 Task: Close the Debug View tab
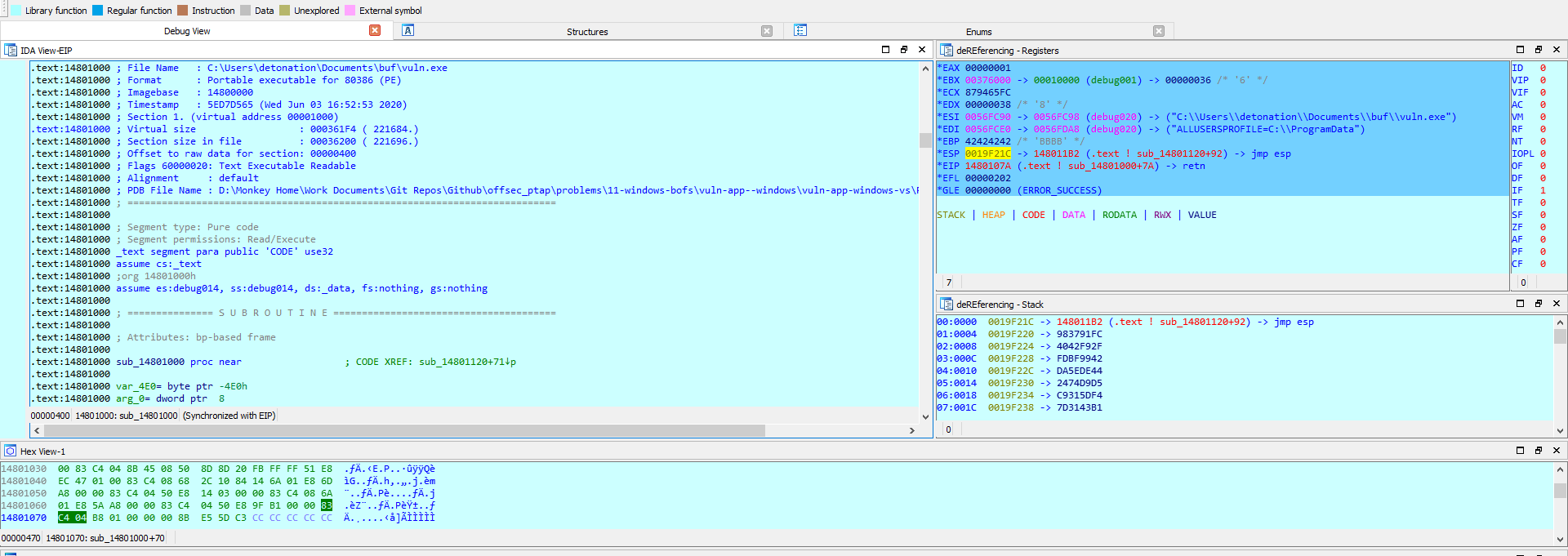[x=375, y=30]
